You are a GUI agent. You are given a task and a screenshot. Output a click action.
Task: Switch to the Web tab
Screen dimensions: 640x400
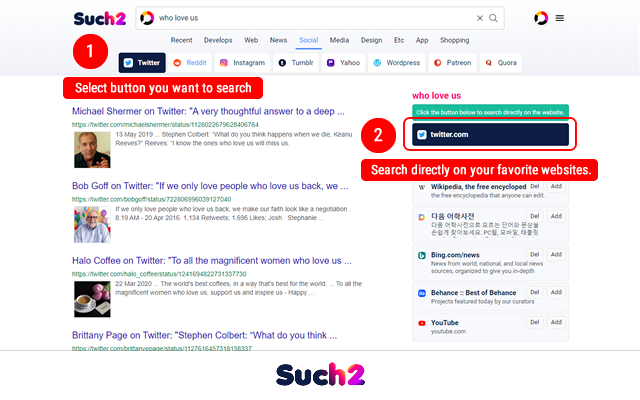coord(251,40)
